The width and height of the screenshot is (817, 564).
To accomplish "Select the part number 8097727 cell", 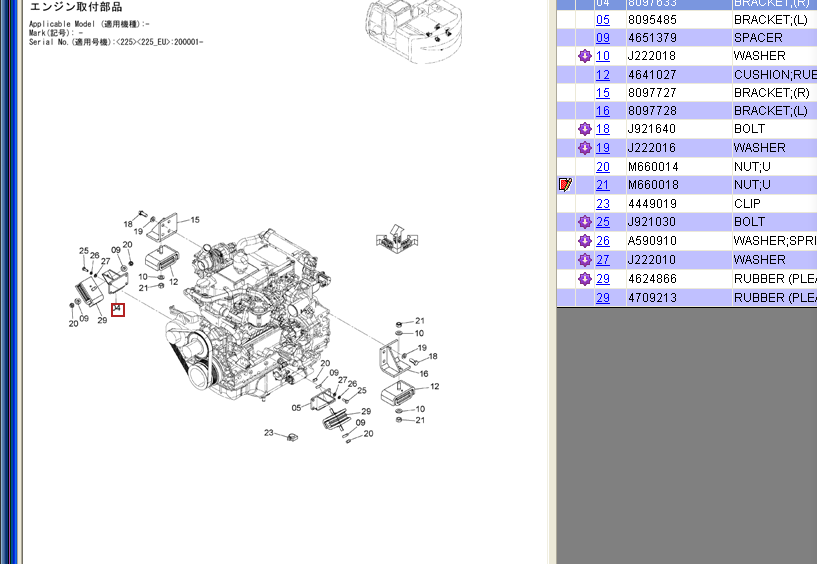I will pos(652,93).
